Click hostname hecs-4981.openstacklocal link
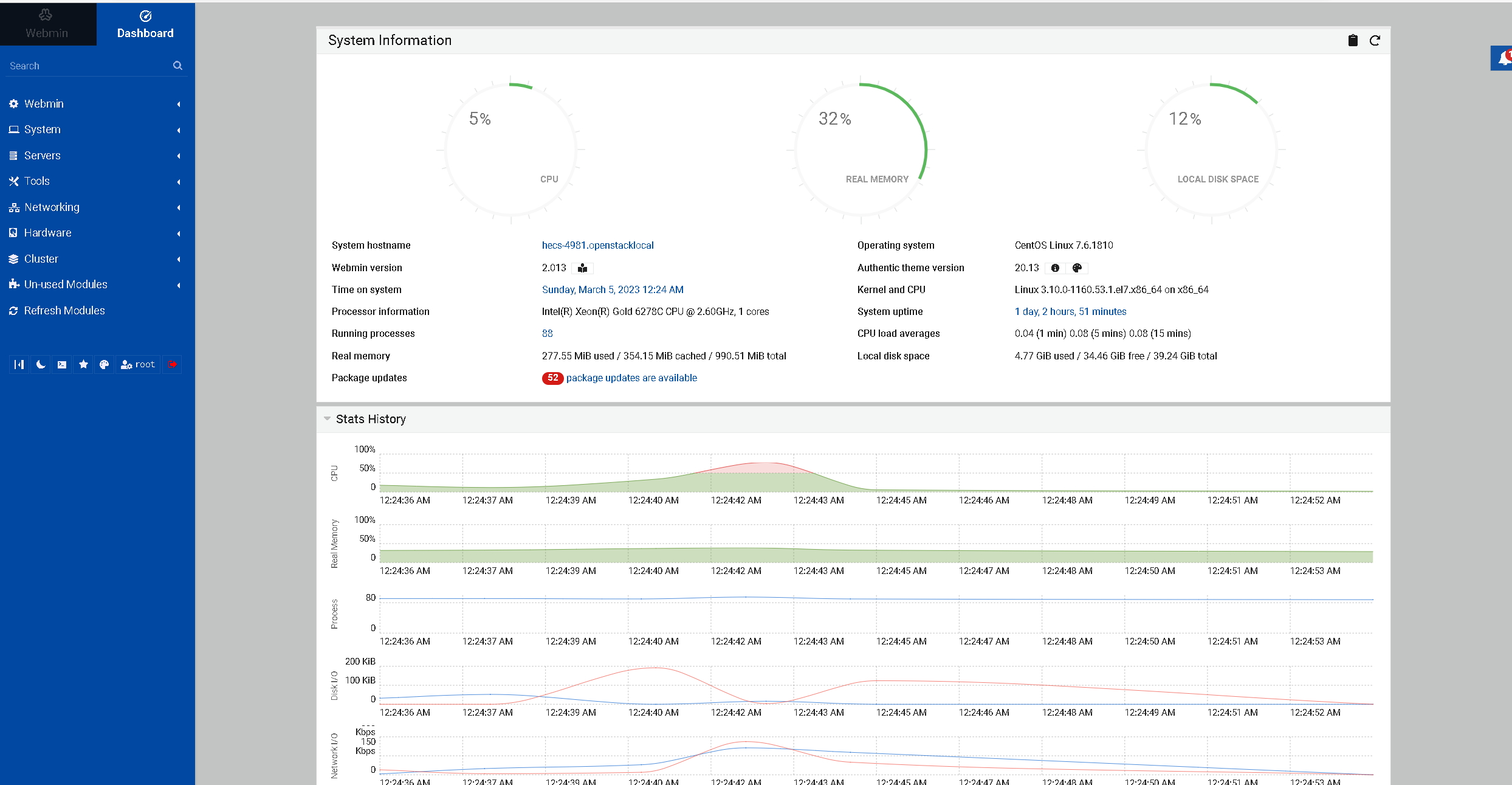 pyautogui.click(x=597, y=246)
